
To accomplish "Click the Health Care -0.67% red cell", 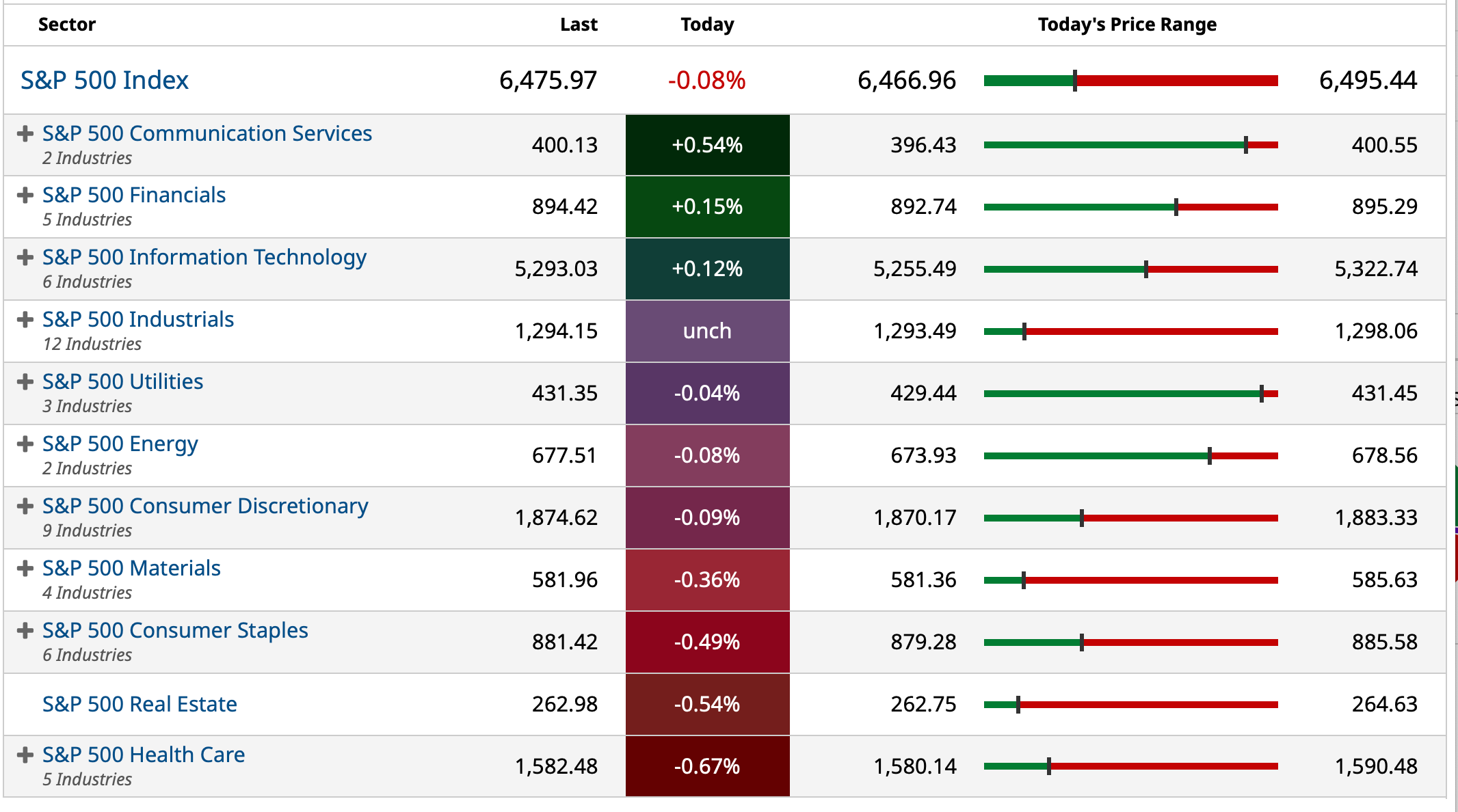I will point(707,766).
